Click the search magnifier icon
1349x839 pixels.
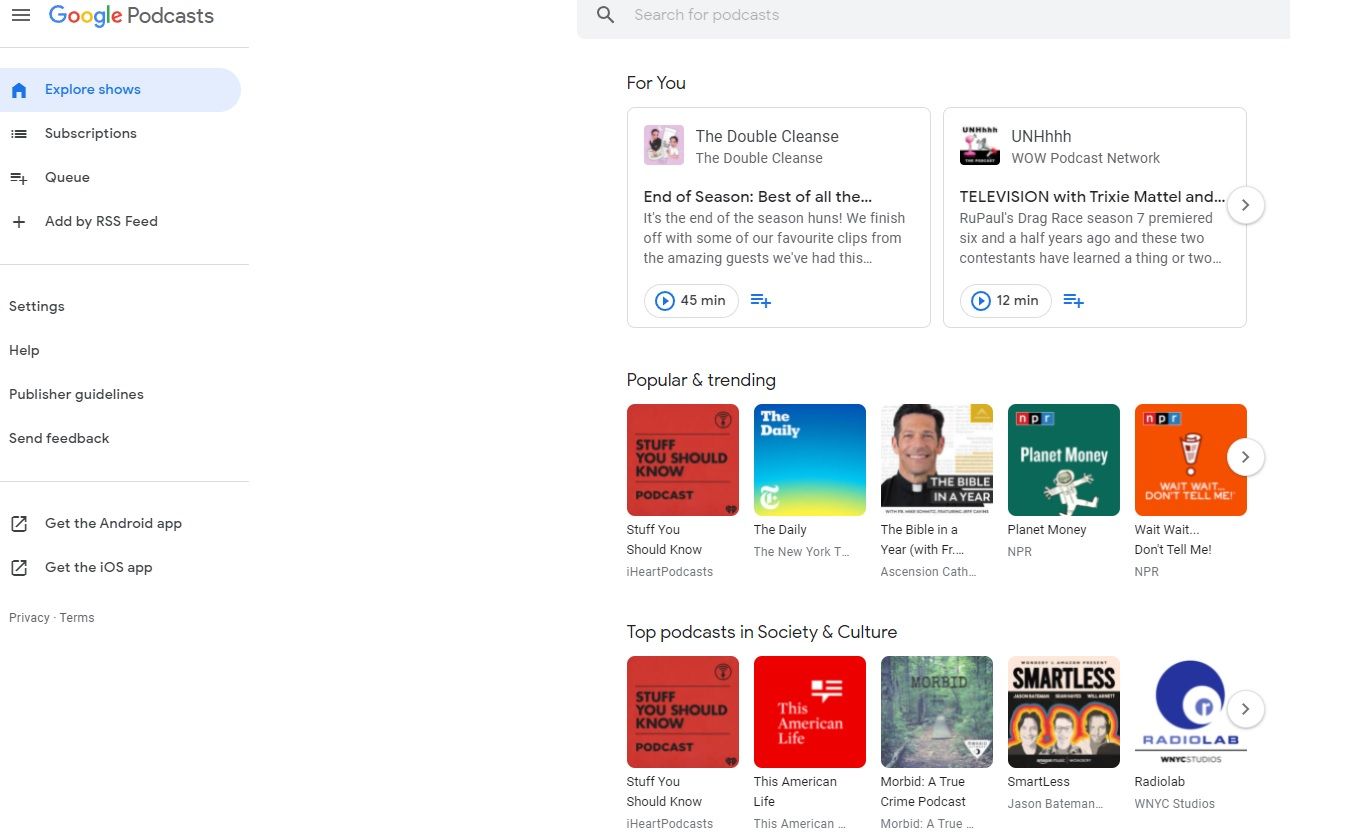(x=605, y=15)
